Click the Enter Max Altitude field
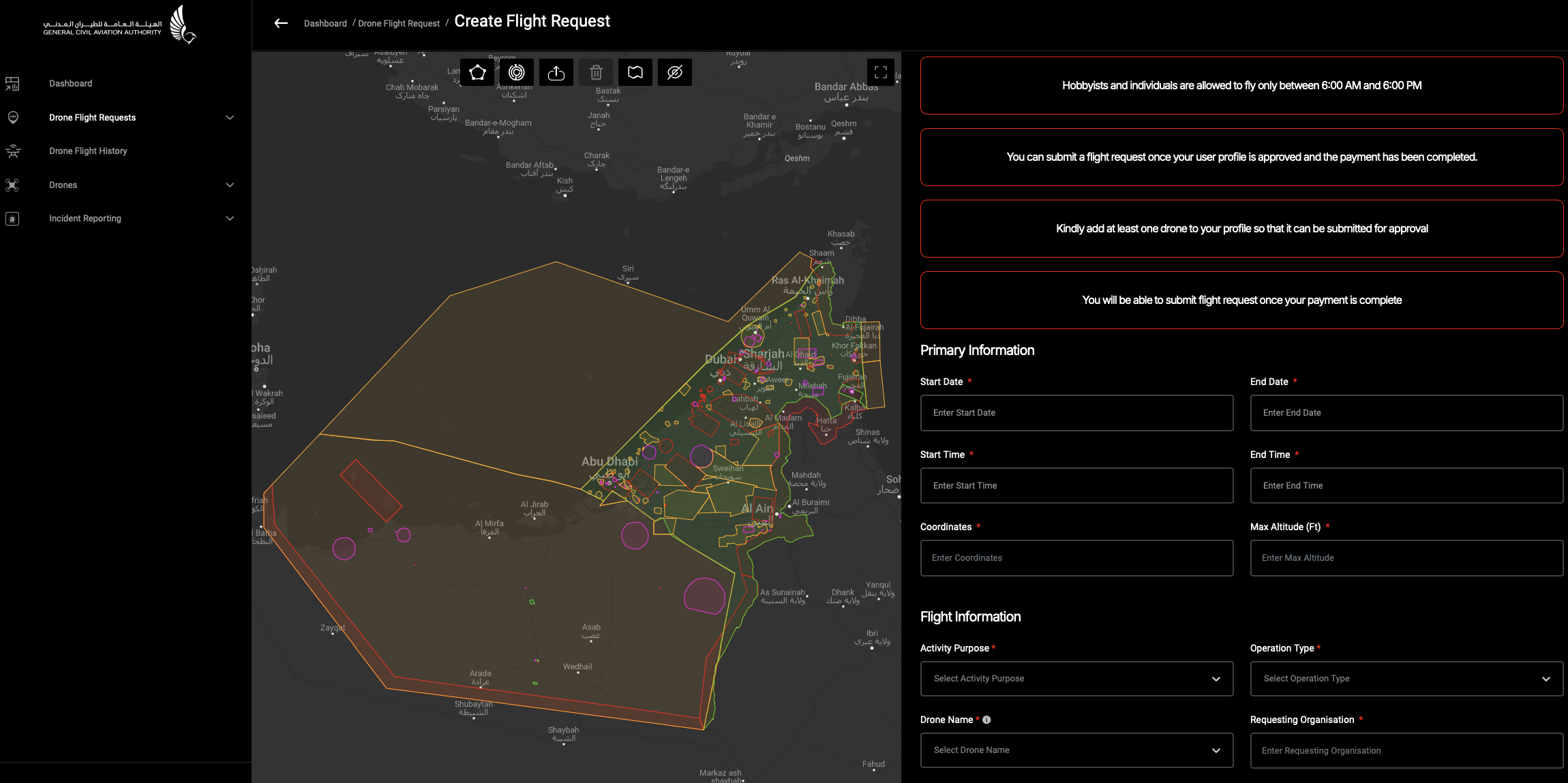This screenshot has height=783, width=1568. click(1406, 558)
